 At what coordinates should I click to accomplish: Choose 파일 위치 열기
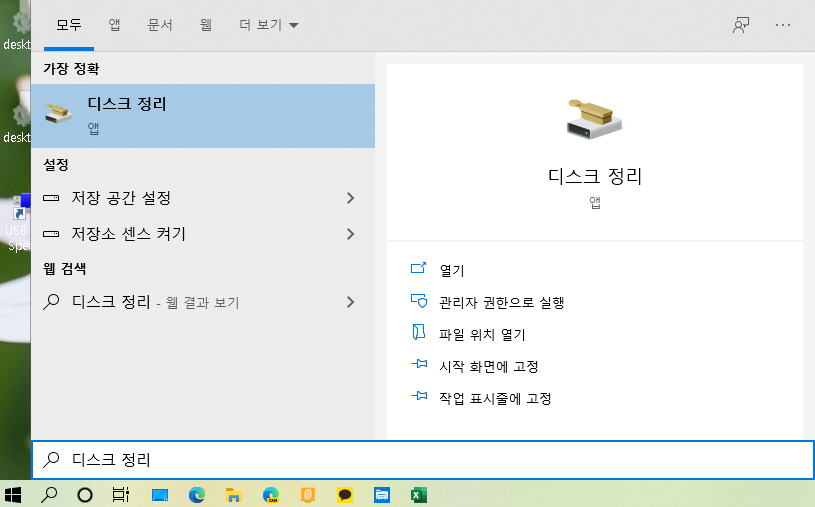482,334
